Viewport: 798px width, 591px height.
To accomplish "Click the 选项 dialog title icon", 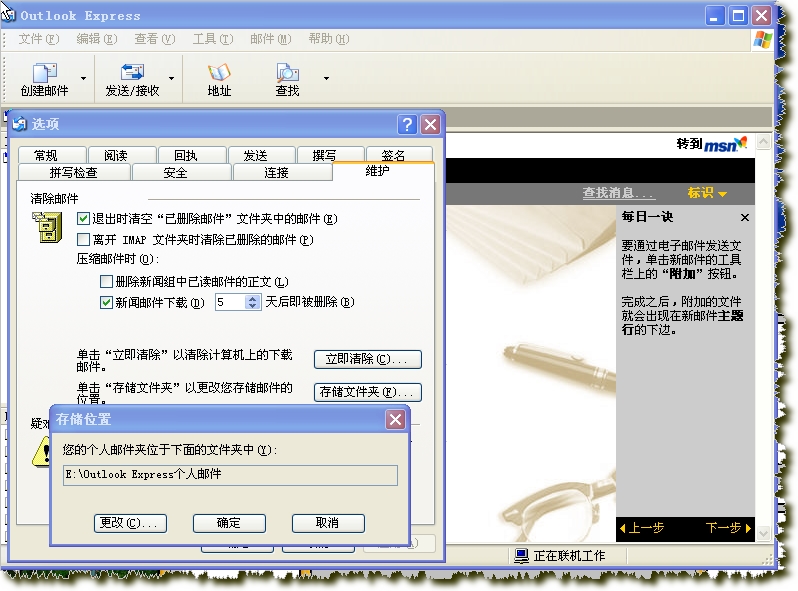I will 19,124.
